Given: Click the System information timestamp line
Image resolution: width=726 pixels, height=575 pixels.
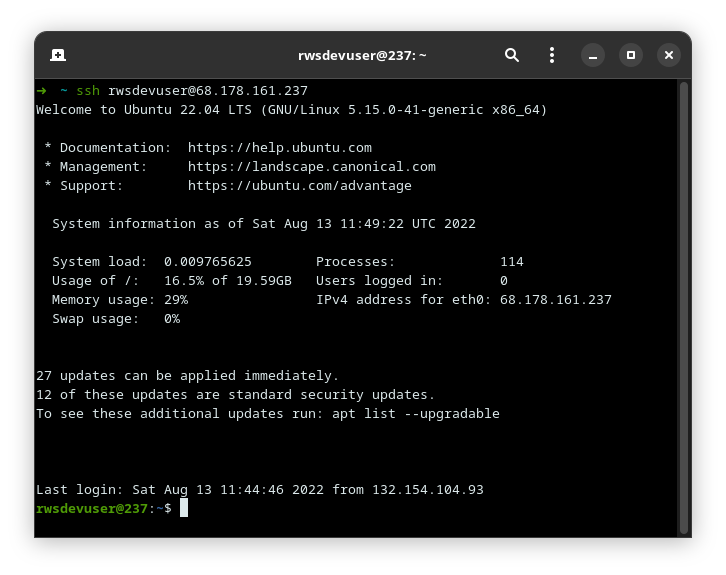Looking at the screenshot, I should (264, 224).
